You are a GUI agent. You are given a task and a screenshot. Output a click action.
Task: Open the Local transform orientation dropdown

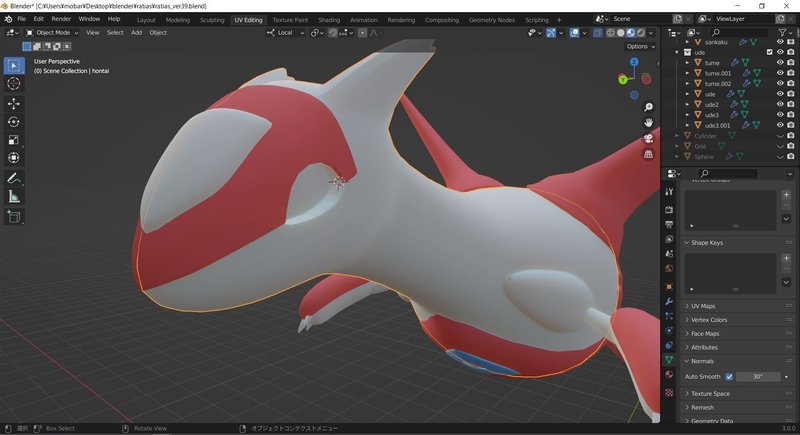[x=285, y=33]
